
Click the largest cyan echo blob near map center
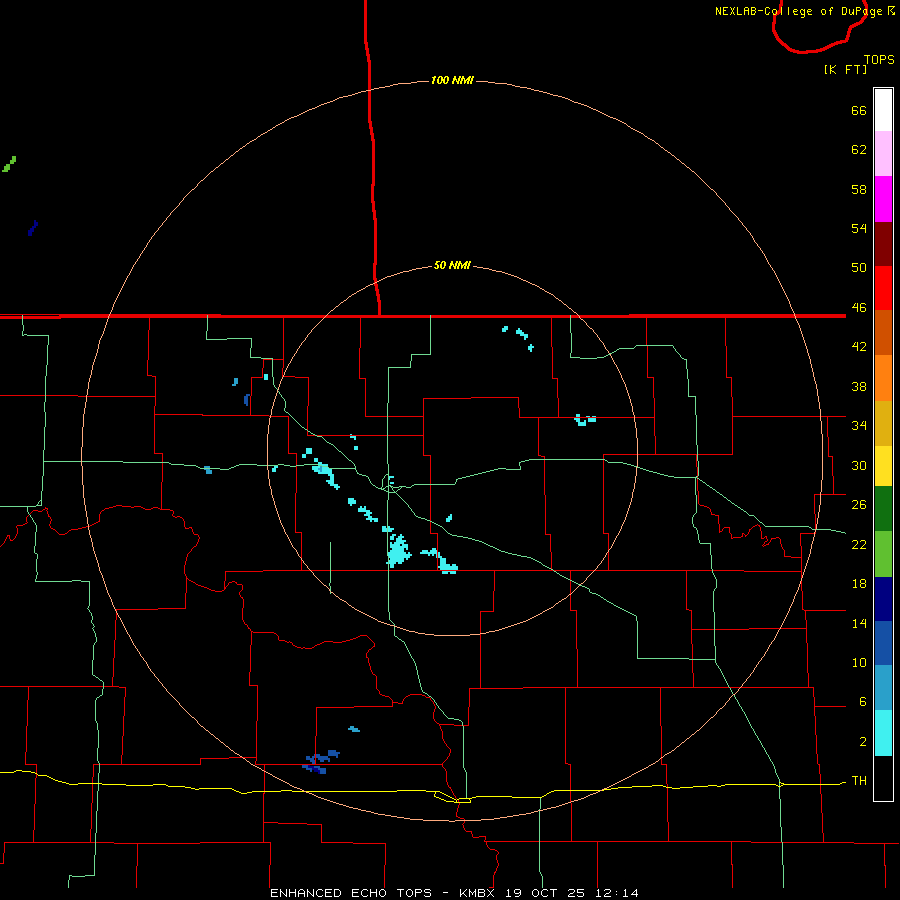pyautogui.click(x=398, y=550)
